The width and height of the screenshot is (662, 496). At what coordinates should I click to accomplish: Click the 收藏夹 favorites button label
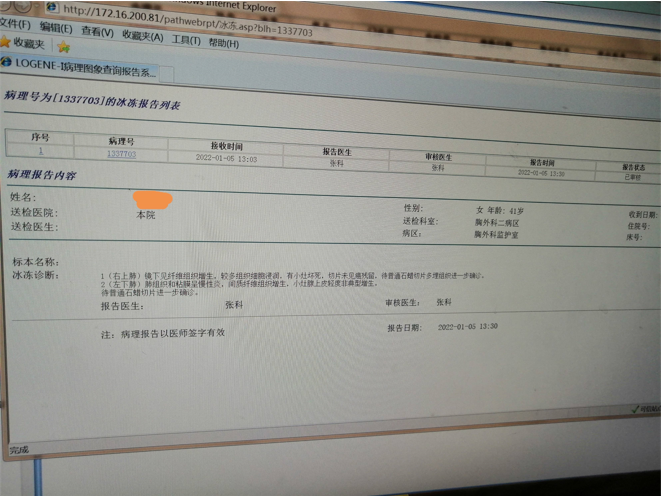(30, 44)
